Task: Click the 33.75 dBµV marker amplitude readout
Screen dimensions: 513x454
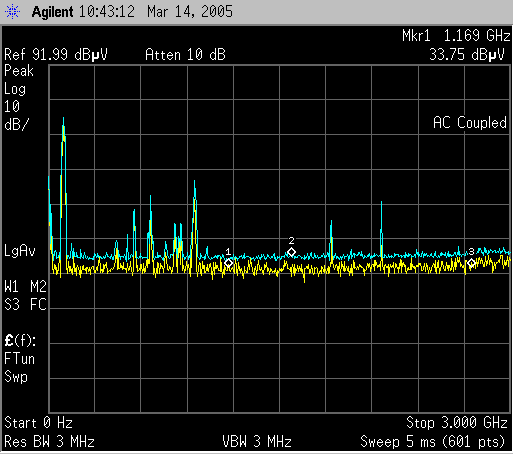Action: 467,55
